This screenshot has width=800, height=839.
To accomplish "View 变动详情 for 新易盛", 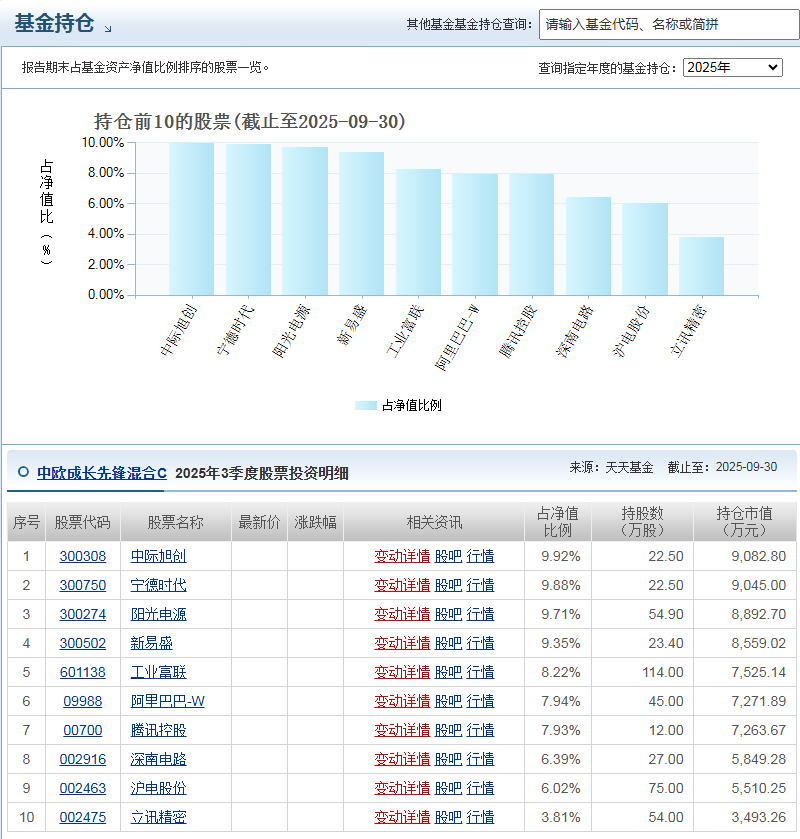I will click(402, 643).
